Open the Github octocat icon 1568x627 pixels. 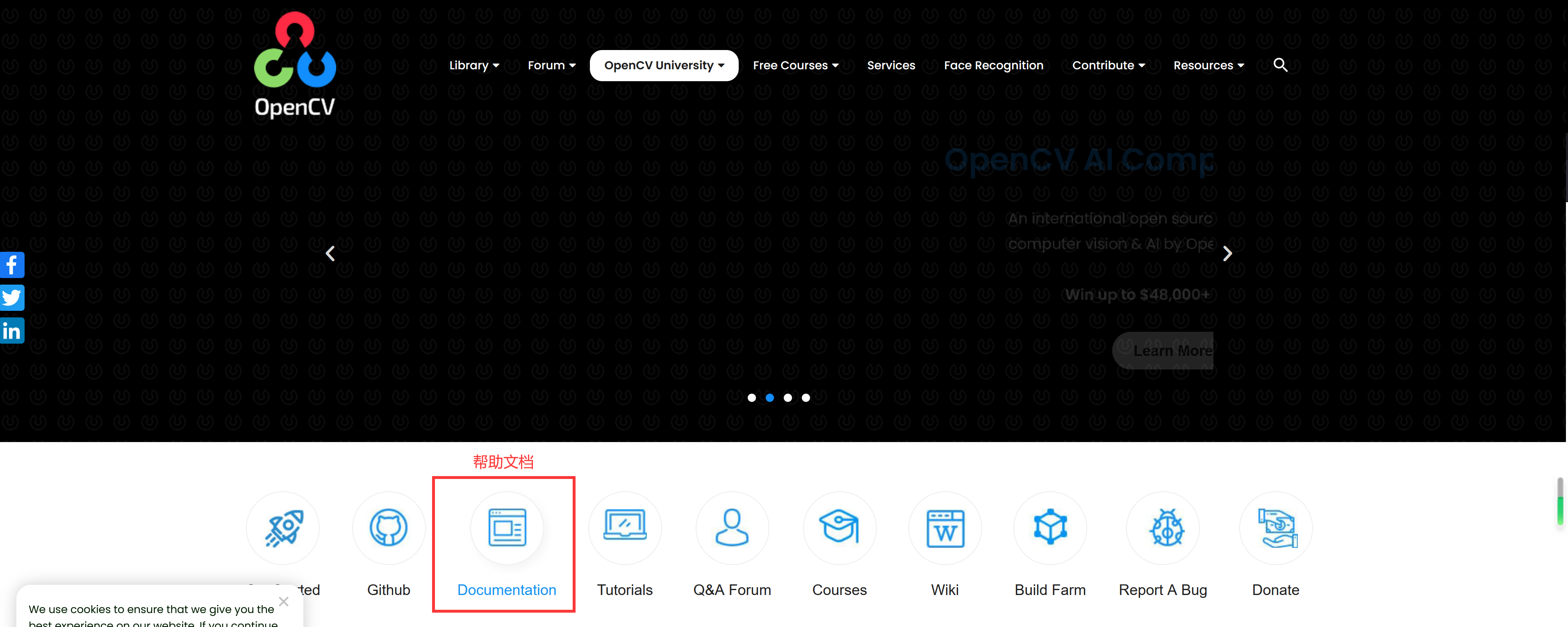click(x=388, y=528)
